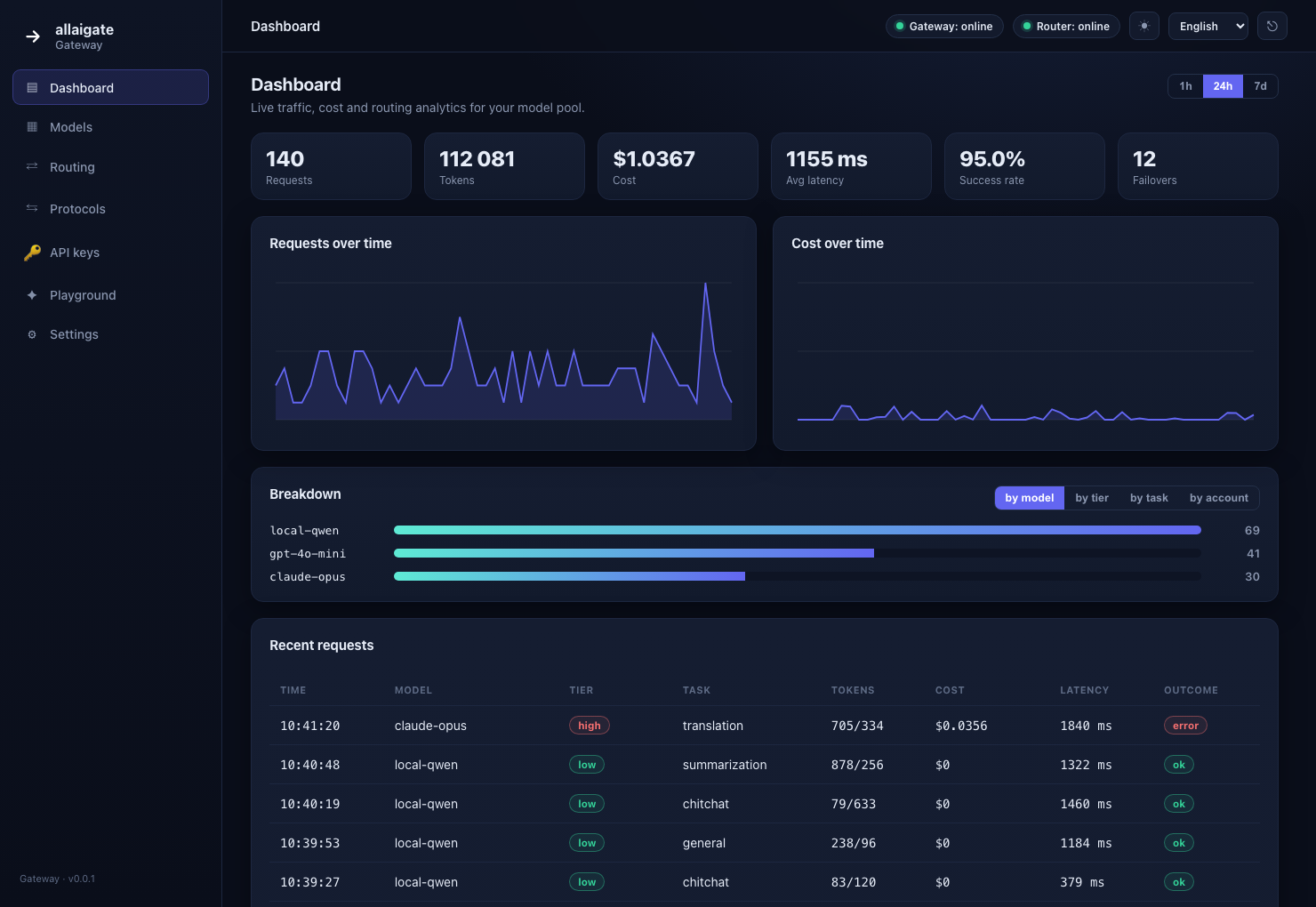The height and width of the screenshot is (907, 1316).
Task: Click the OUTCOME column header
Action: click(1192, 690)
